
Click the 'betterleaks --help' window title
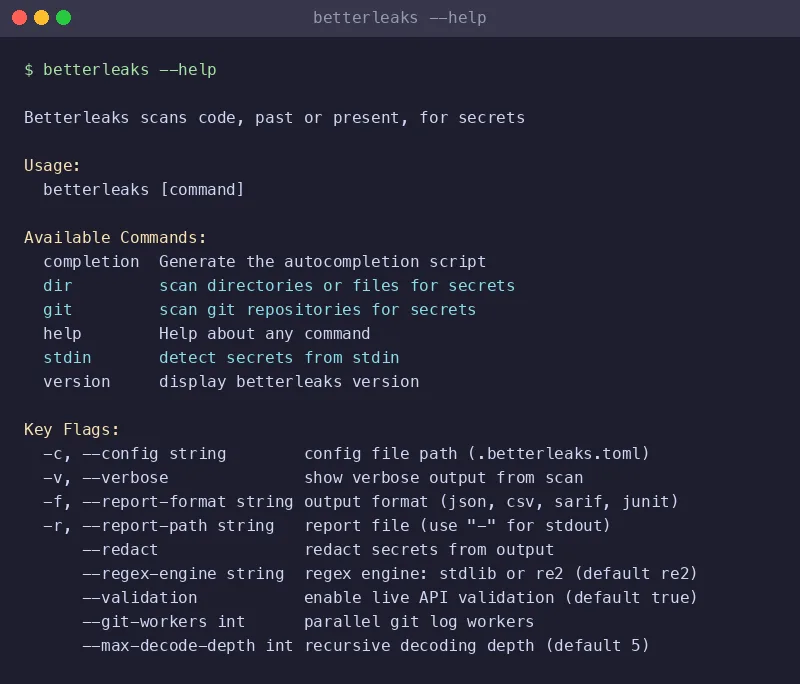click(399, 17)
